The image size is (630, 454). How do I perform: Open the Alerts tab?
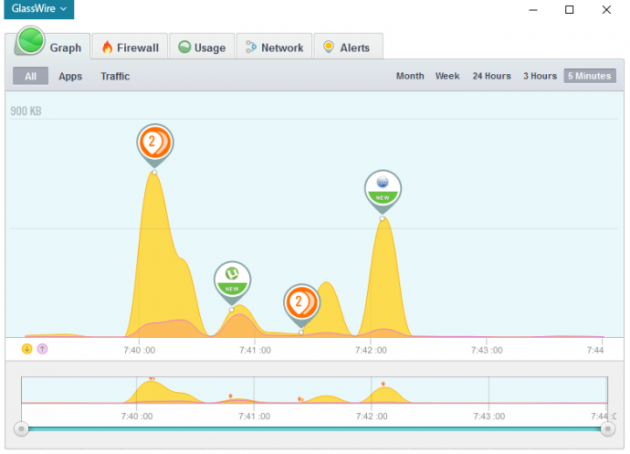click(348, 47)
